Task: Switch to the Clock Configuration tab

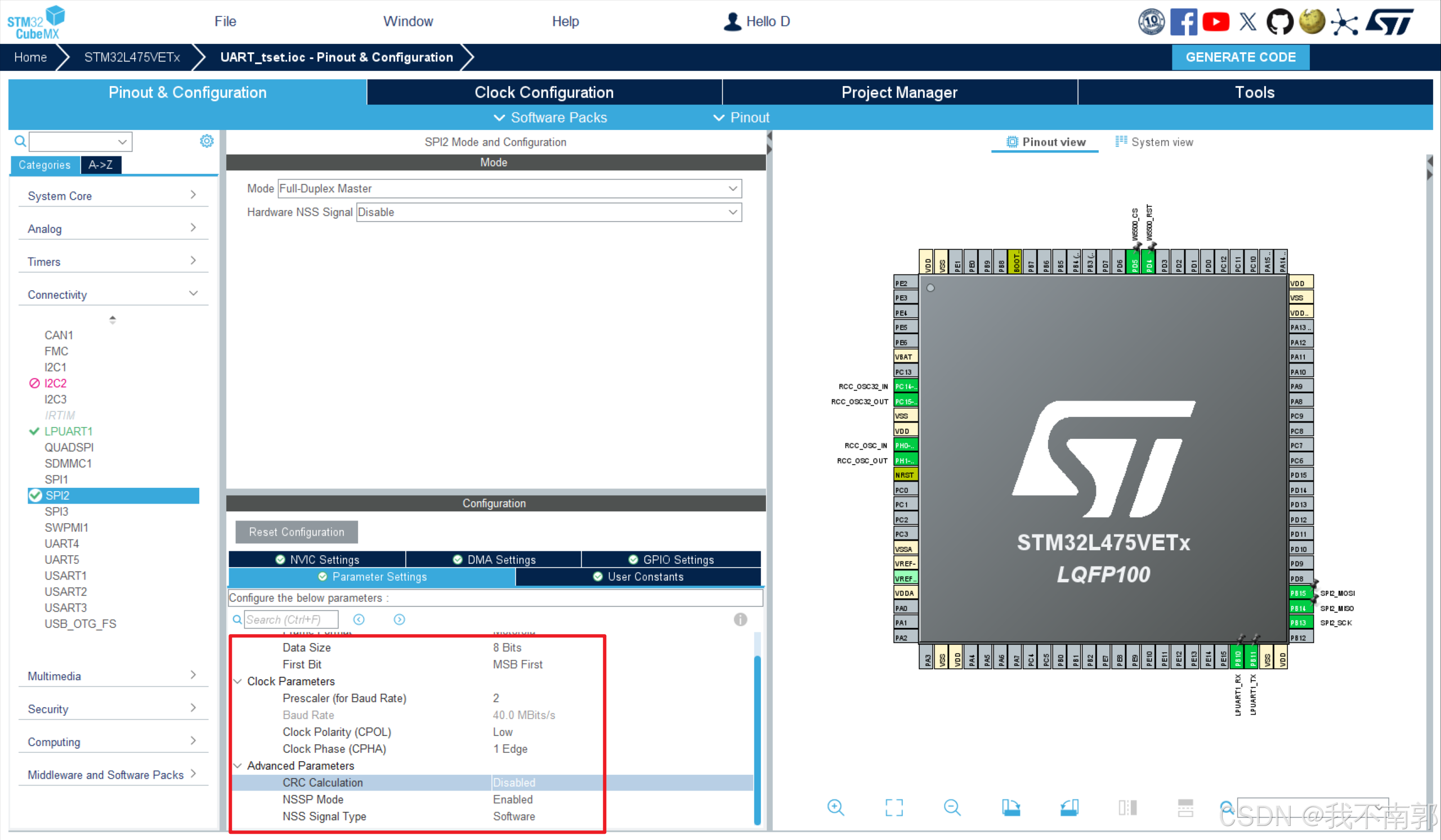Action: click(544, 92)
